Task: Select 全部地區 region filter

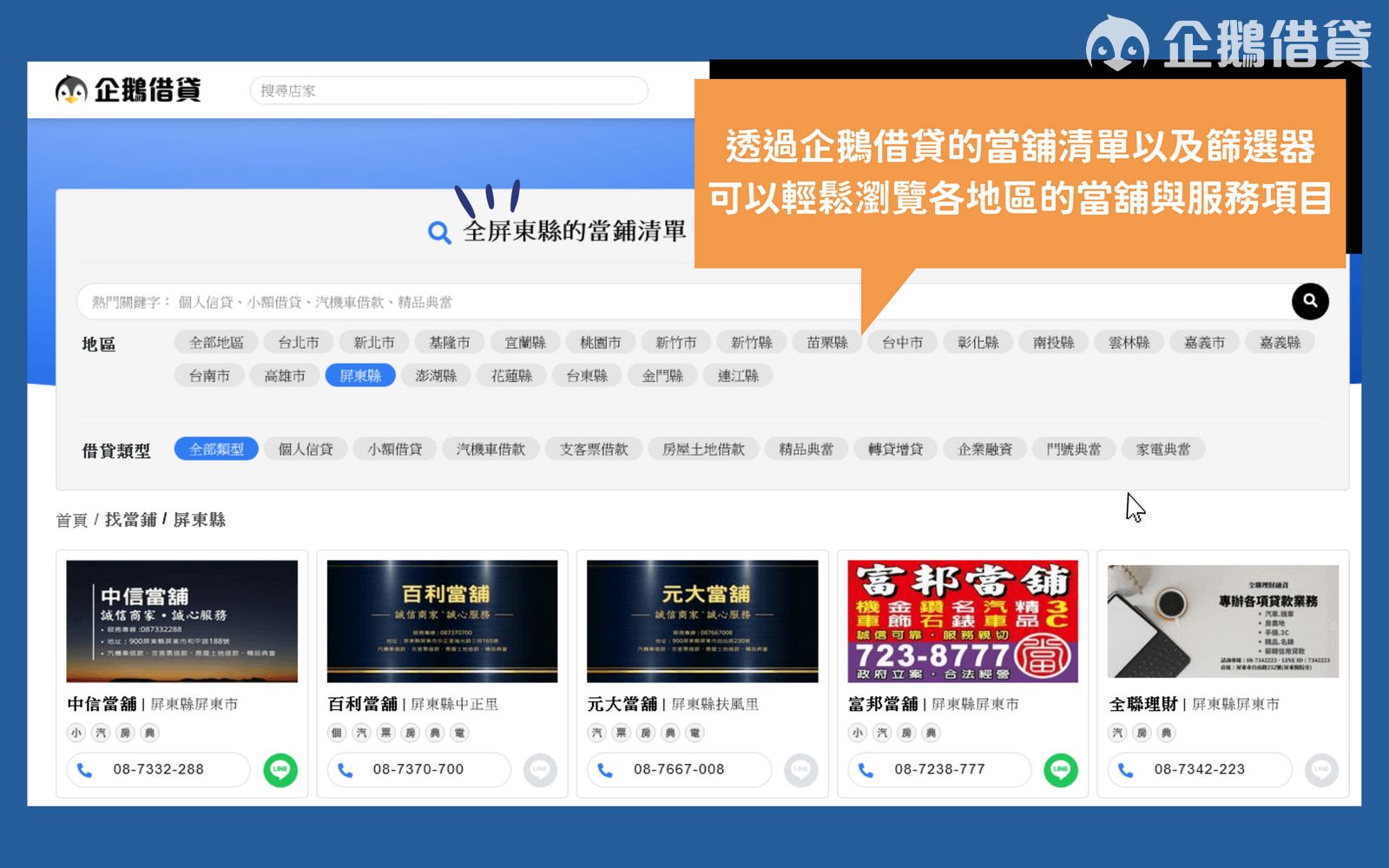Action: pyautogui.click(x=216, y=343)
